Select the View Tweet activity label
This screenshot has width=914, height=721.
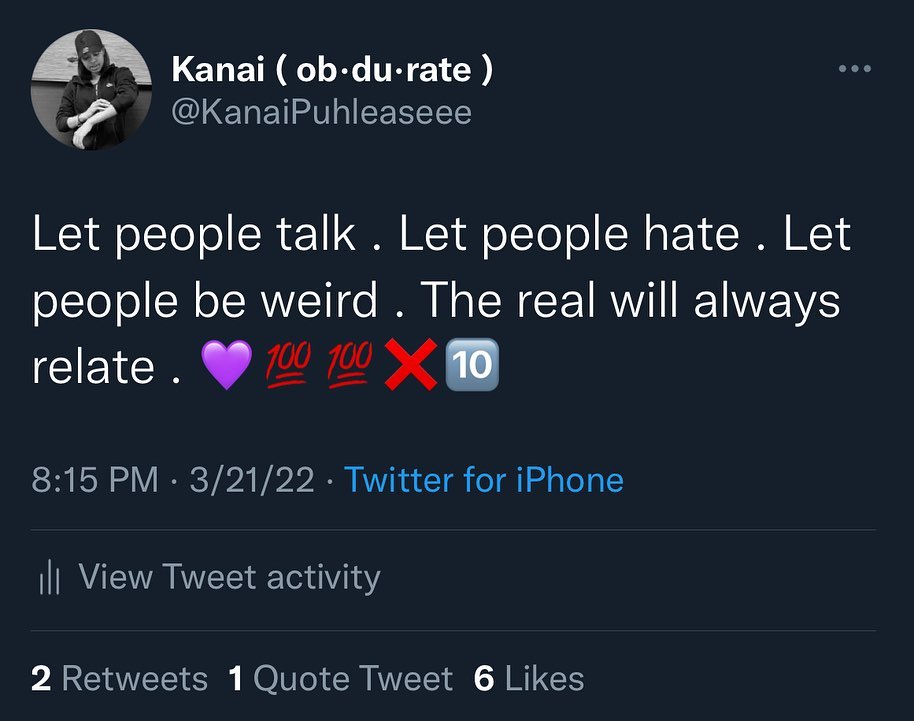(229, 577)
